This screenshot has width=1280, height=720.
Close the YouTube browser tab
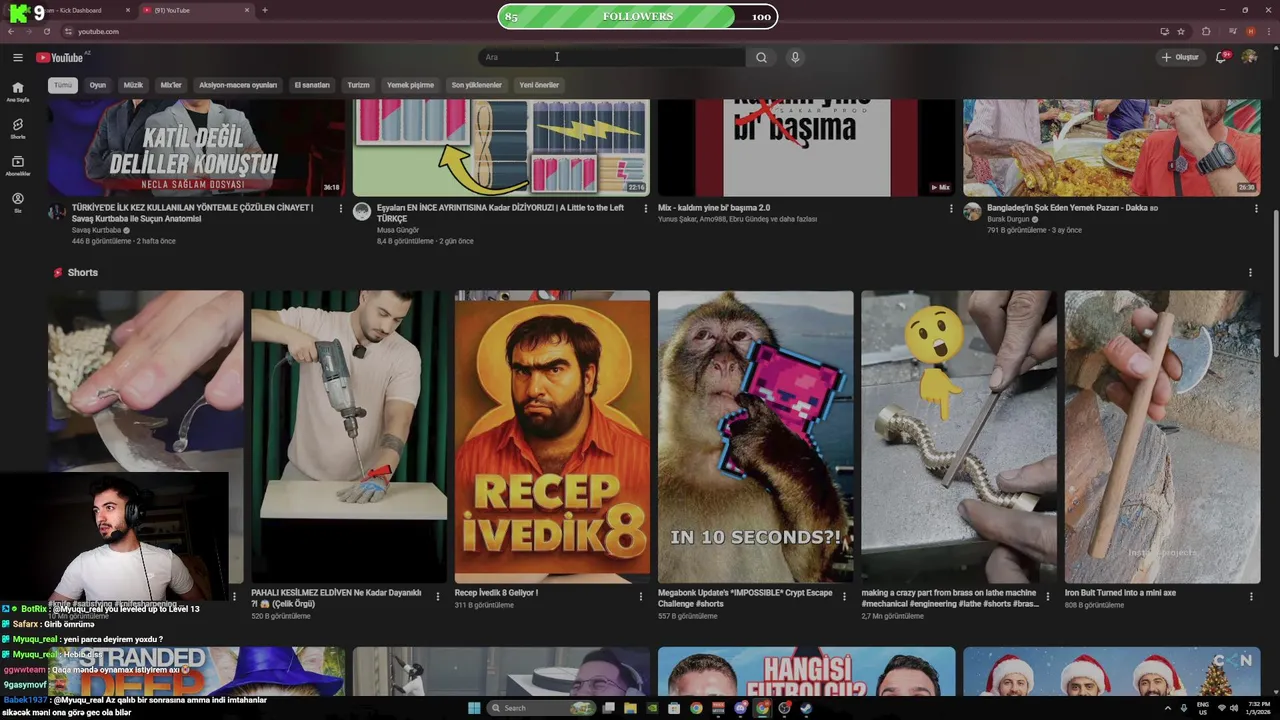tap(247, 10)
